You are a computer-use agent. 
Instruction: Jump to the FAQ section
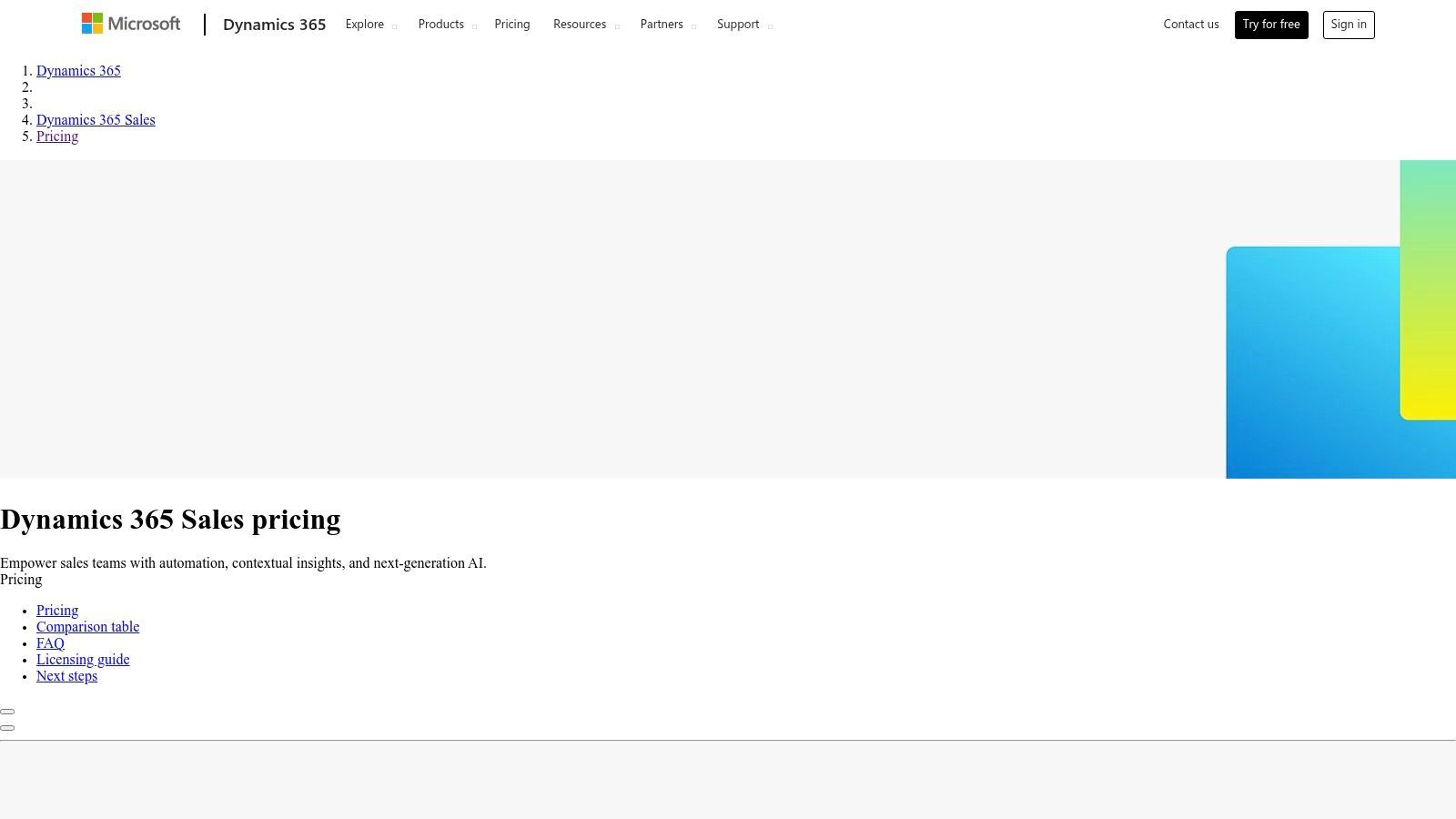pyautogui.click(x=50, y=643)
